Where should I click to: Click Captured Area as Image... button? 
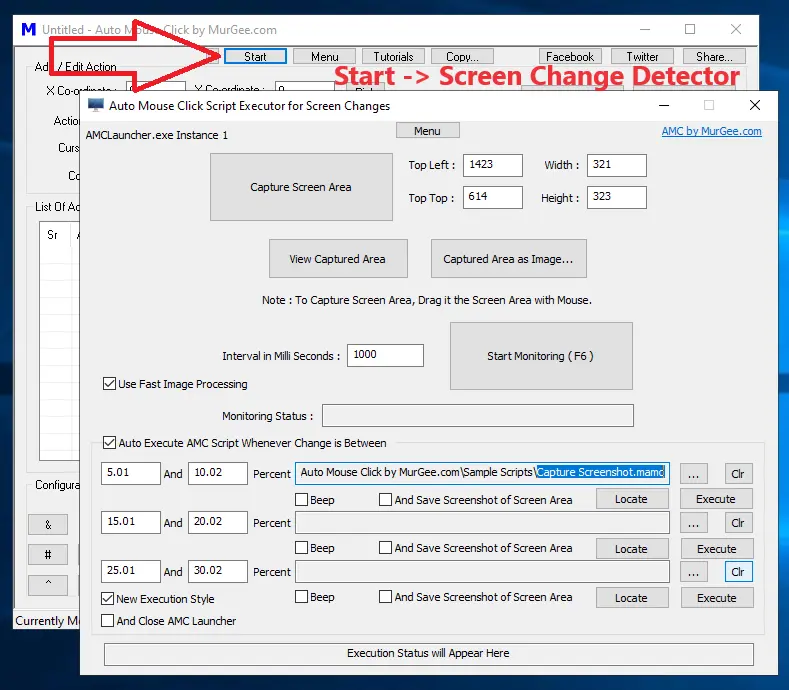click(x=509, y=259)
